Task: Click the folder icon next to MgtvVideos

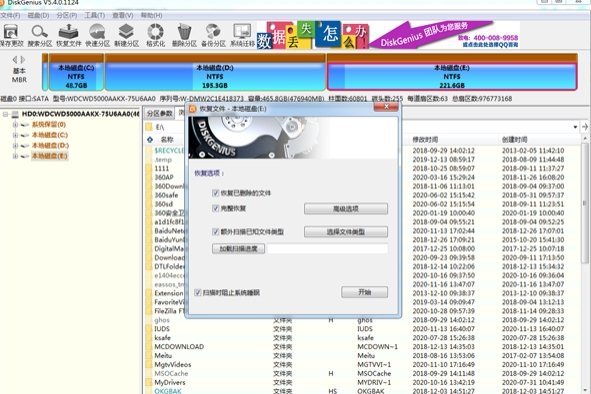Action: click(149, 365)
